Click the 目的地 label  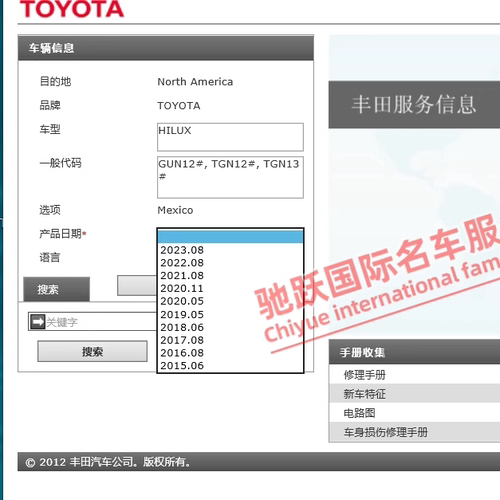click(x=55, y=81)
